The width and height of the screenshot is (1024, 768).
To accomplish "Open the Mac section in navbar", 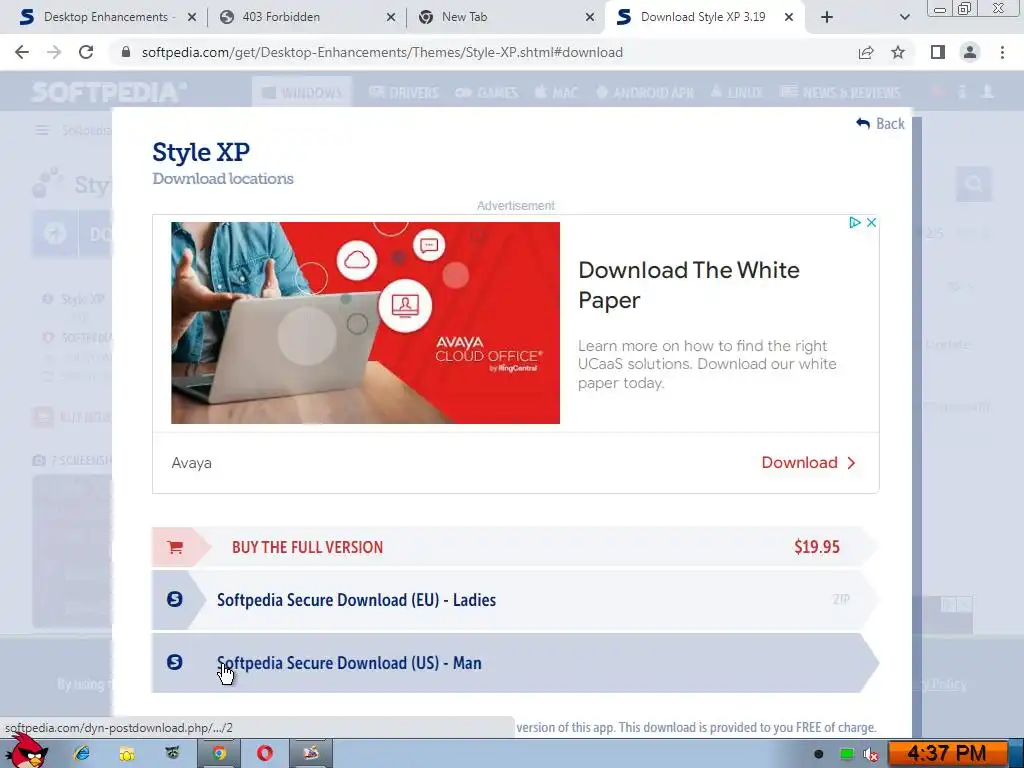I will pyautogui.click(x=556, y=92).
